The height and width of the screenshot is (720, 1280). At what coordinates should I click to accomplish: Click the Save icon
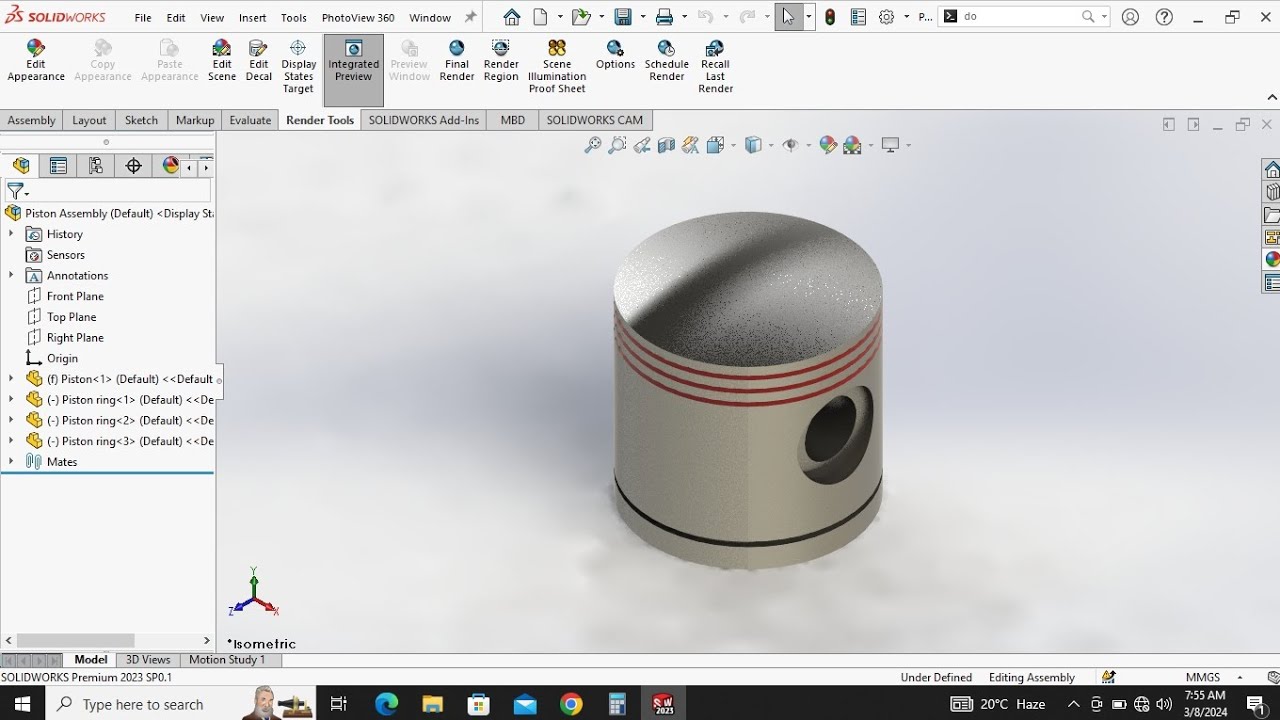click(x=623, y=17)
